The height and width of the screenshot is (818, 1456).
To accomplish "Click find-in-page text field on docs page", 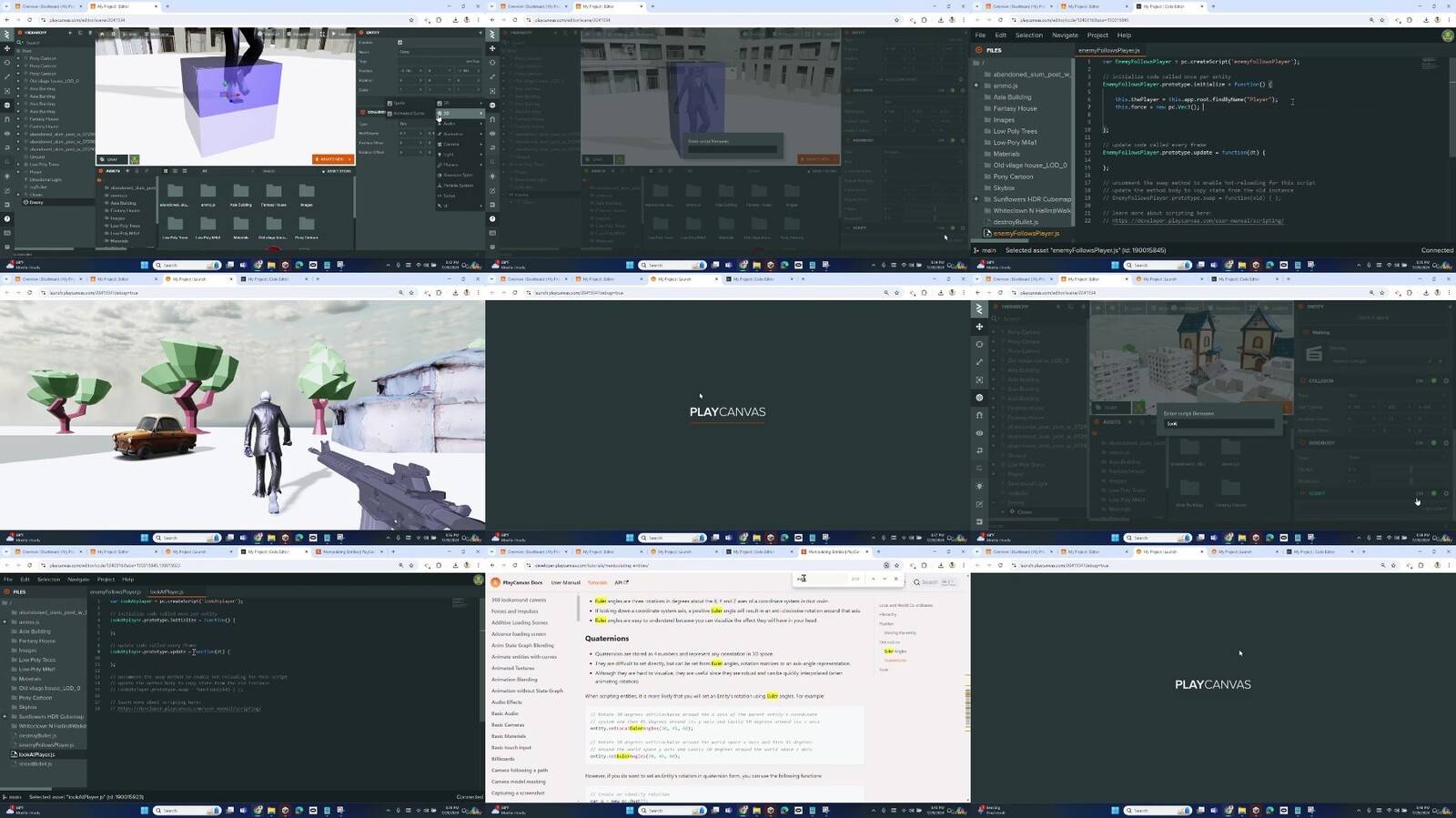I will tap(819, 579).
